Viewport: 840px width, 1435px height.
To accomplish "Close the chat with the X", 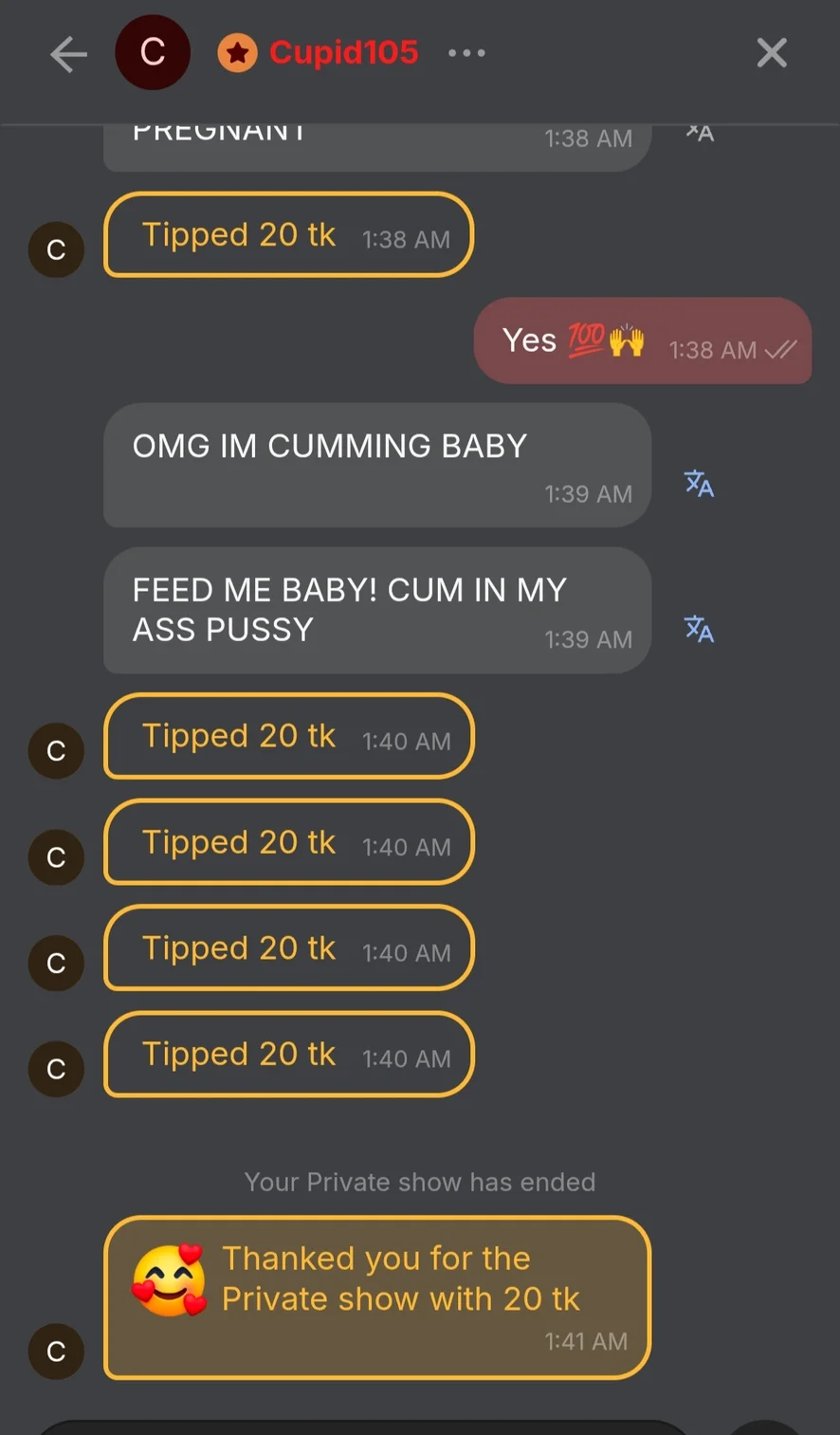I will click(x=772, y=53).
